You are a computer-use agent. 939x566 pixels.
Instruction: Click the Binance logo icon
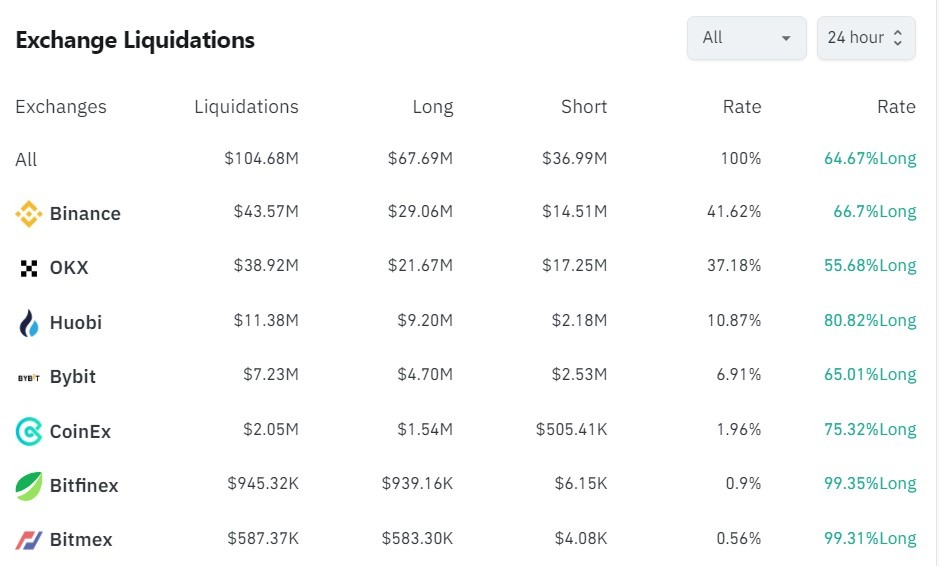[28, 214]
